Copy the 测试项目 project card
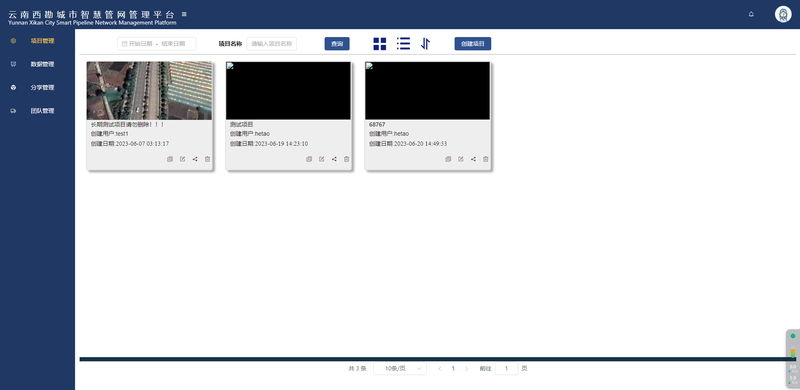The width and height of the screenshot is (800, 390). click(309, 159)
